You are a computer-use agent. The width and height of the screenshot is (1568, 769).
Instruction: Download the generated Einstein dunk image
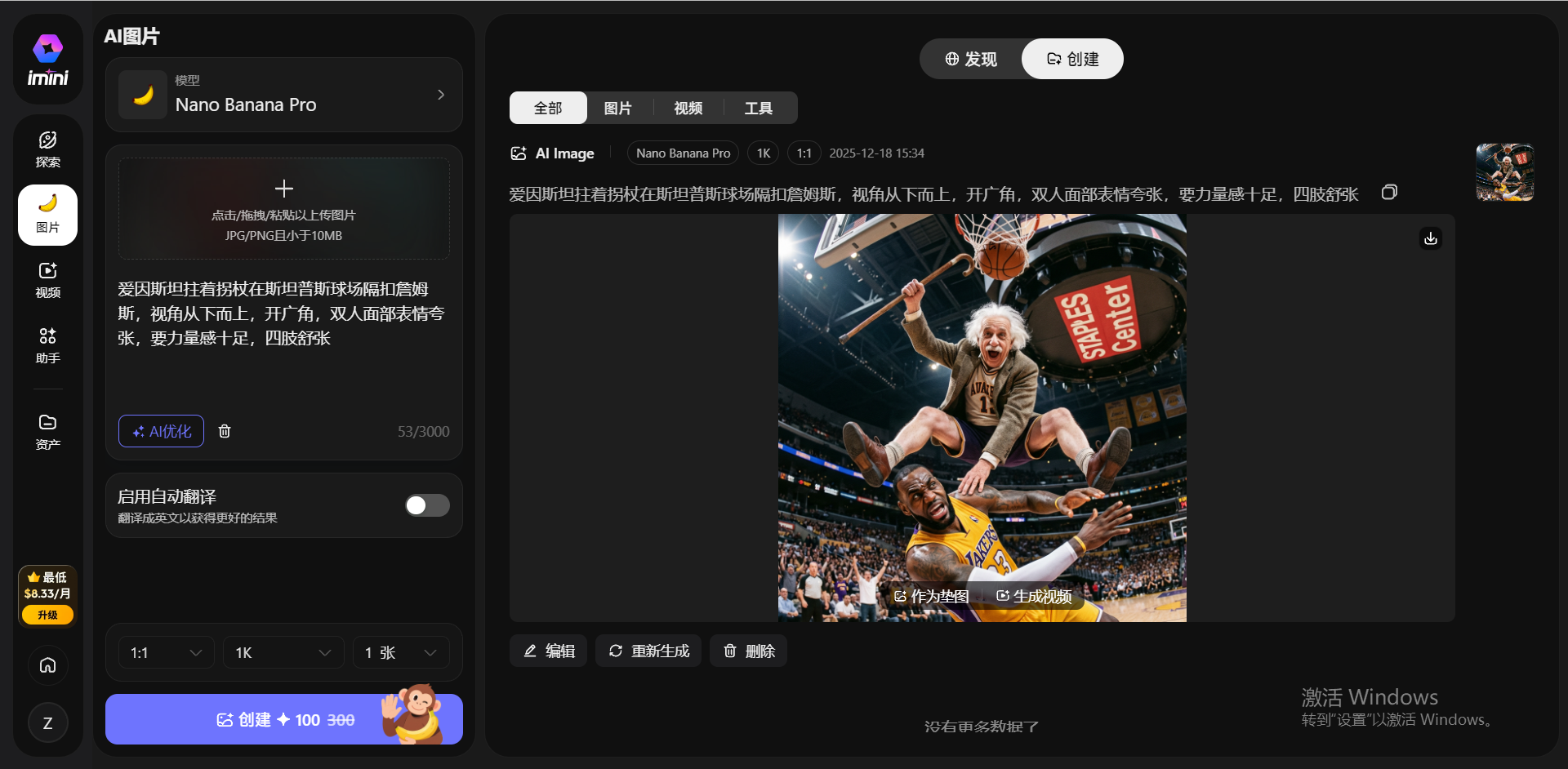[1431, 238]
